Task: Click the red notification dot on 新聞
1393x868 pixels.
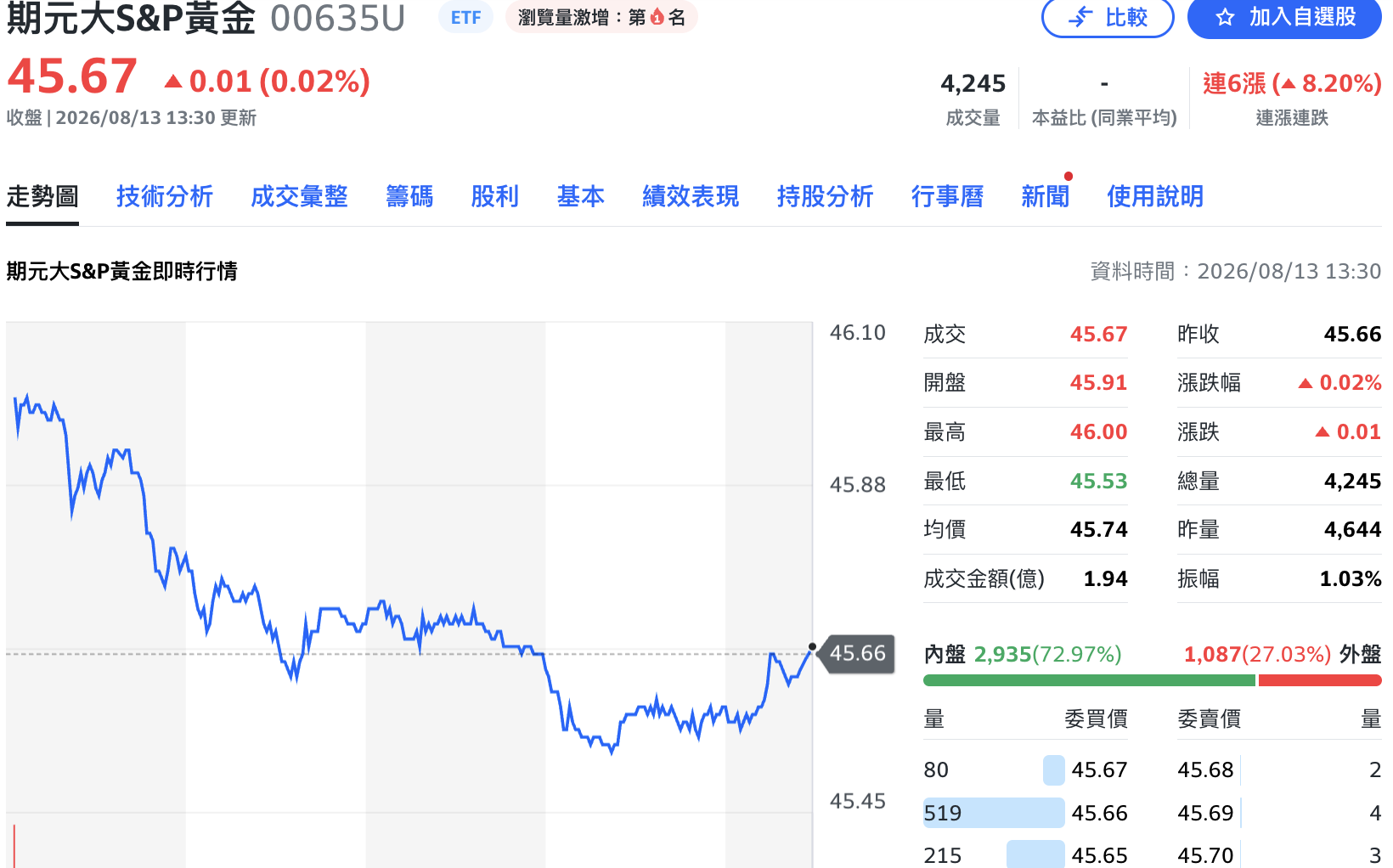Action: point(1069,177)
